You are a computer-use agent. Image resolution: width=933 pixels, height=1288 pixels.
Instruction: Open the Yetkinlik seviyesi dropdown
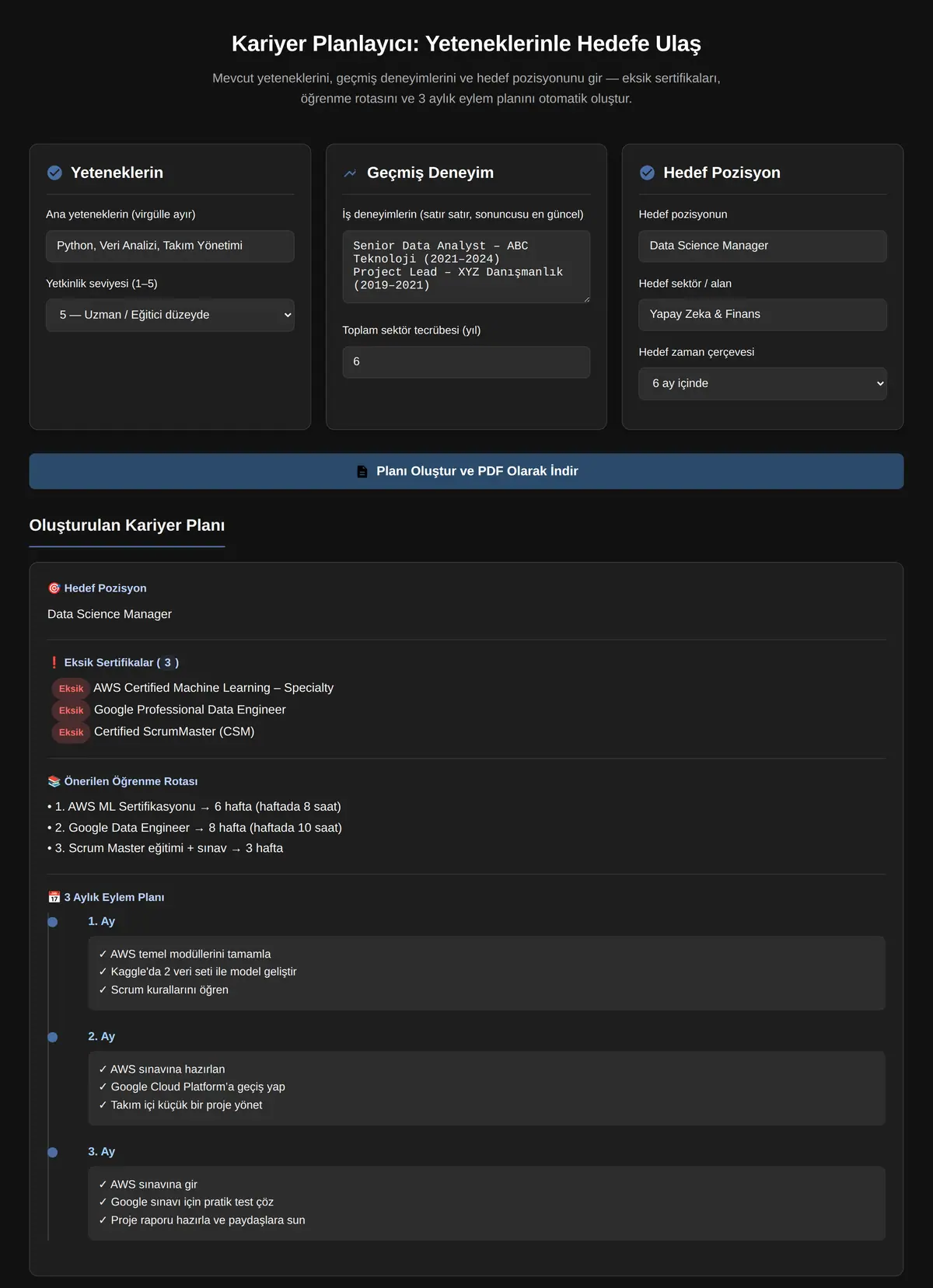(x=170, y=315)
